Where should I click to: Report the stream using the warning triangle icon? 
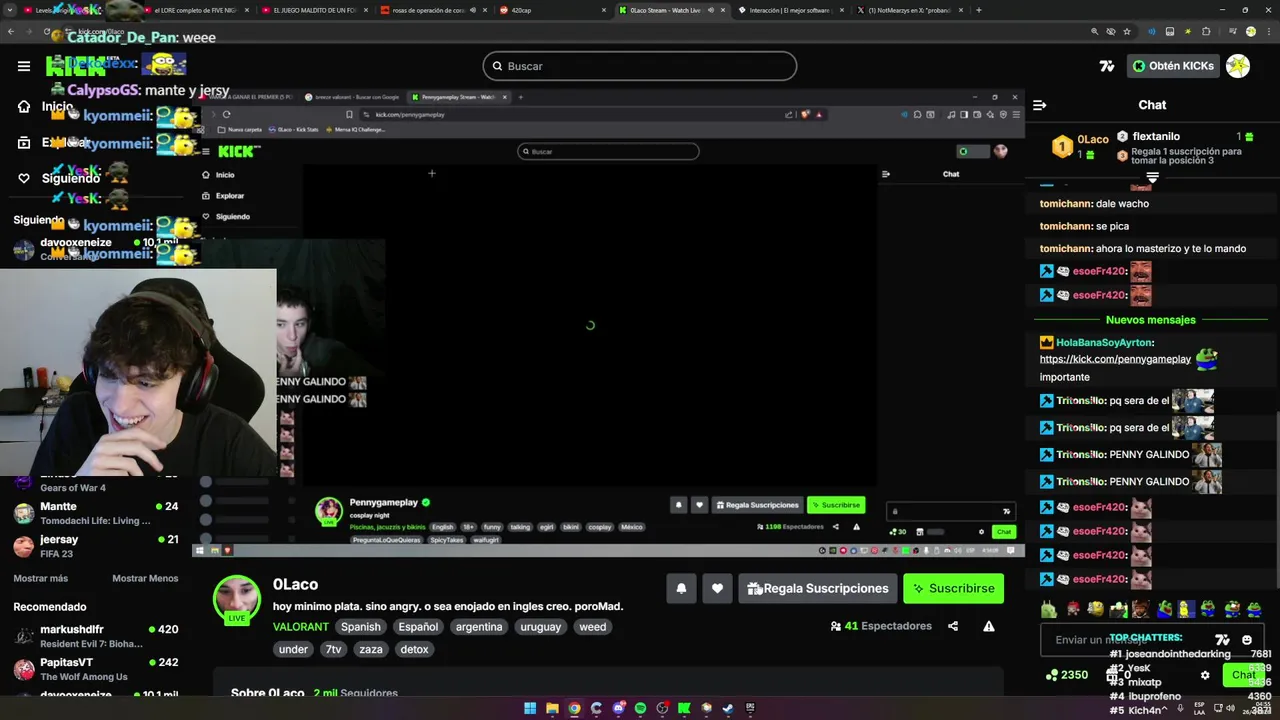(x=988, y=626)
